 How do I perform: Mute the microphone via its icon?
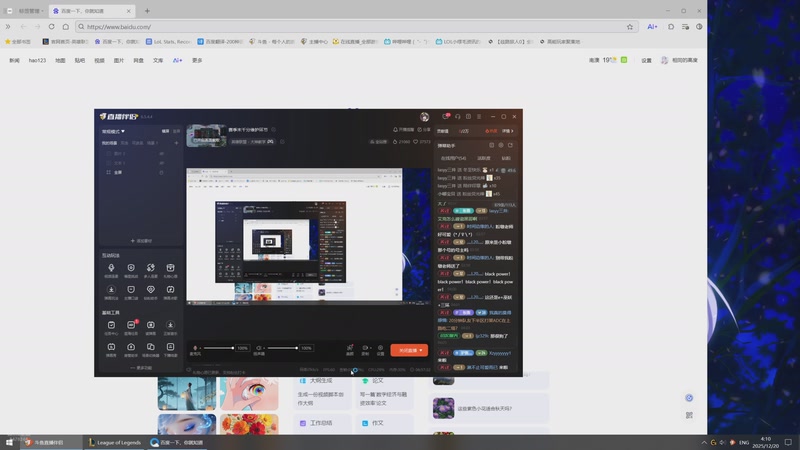coord(195,348)
